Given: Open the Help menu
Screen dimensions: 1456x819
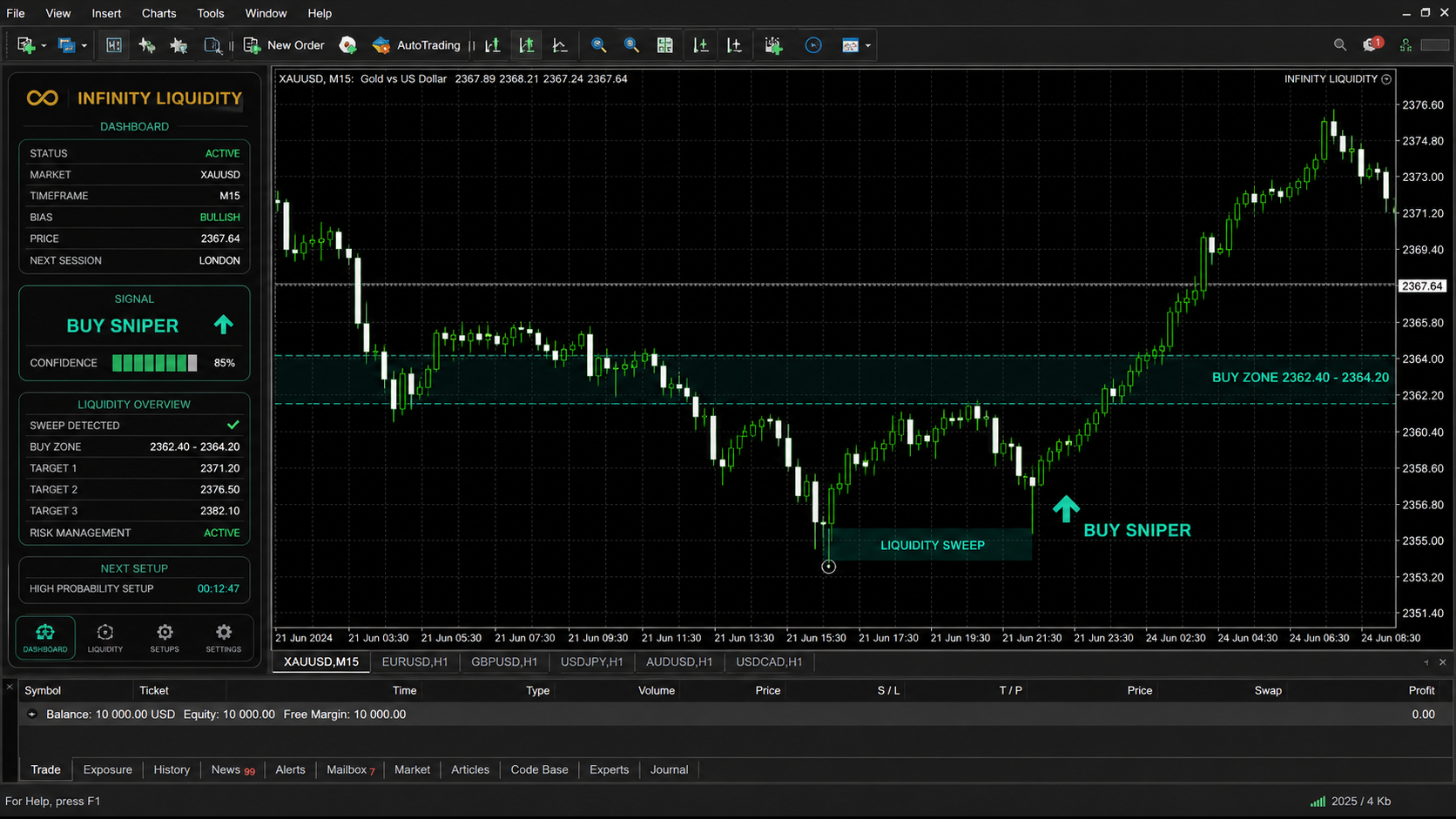Looking at the screenshot, I should tap(320, 13).
